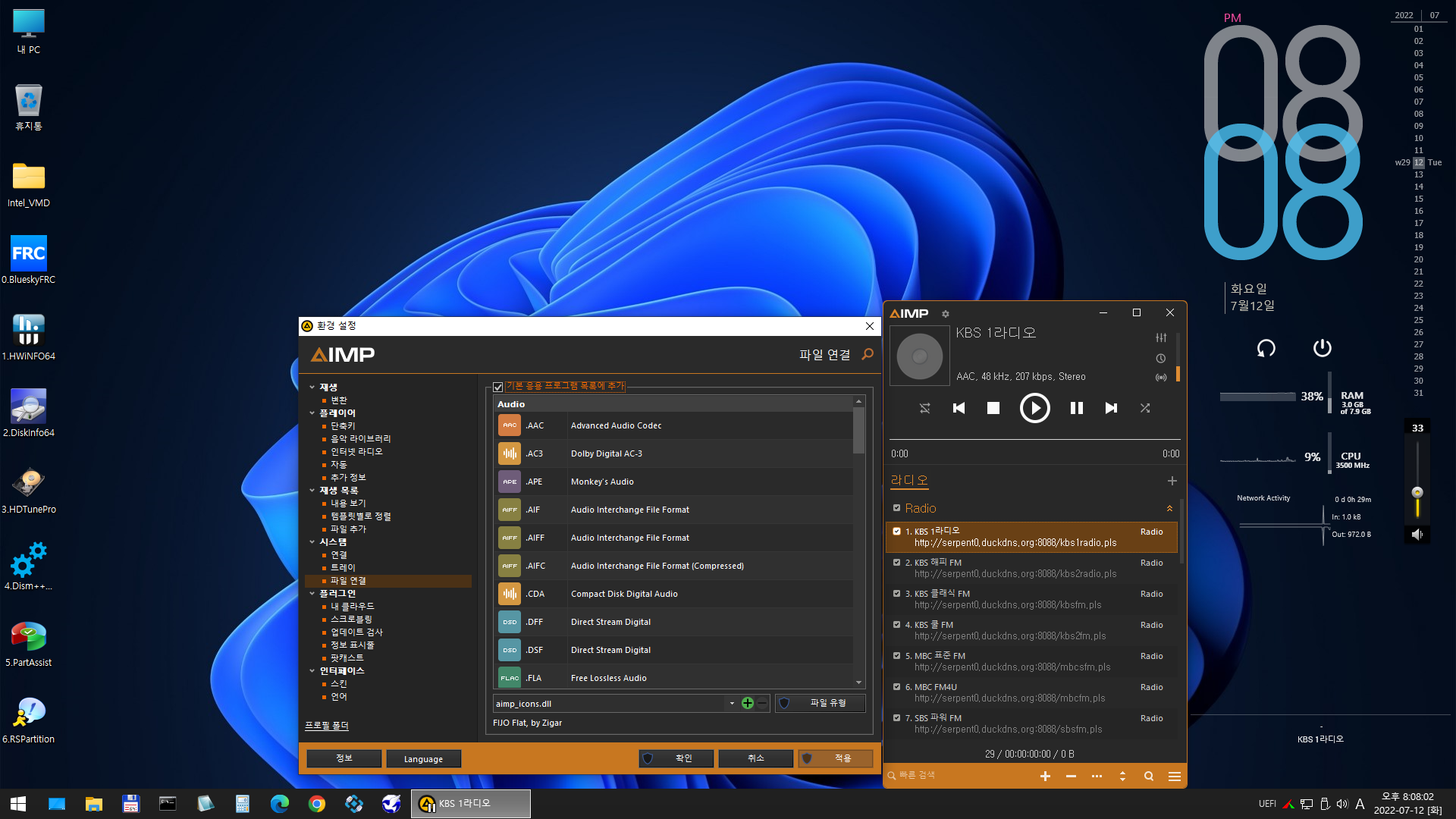1456x819 pixels.
Task: Select 음악 라이브러리 in settings tree
Action: (360, 438)
